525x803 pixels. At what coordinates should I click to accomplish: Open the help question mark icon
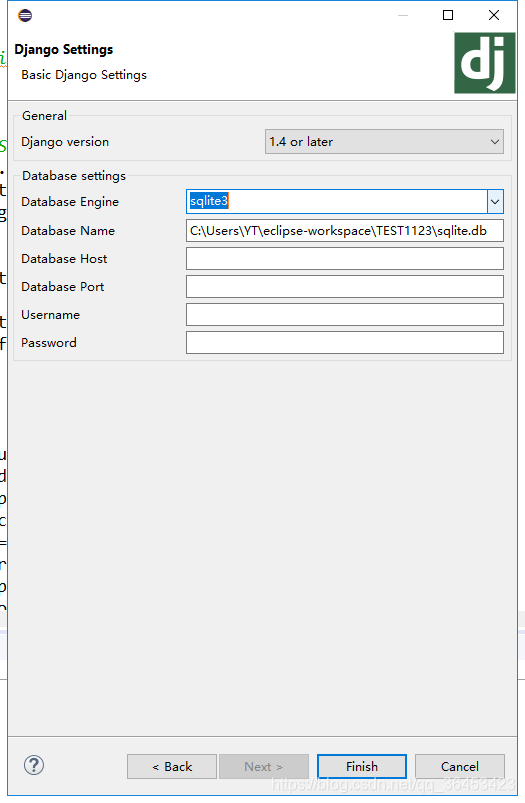[34, 765]
